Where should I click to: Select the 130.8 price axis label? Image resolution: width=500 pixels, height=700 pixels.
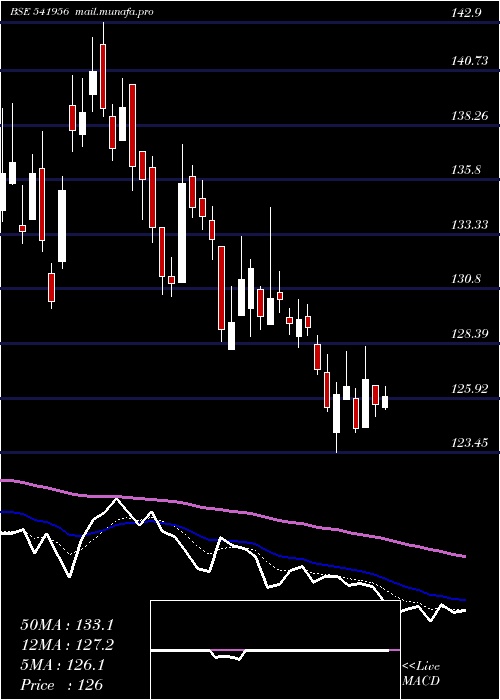coord(466,279)
